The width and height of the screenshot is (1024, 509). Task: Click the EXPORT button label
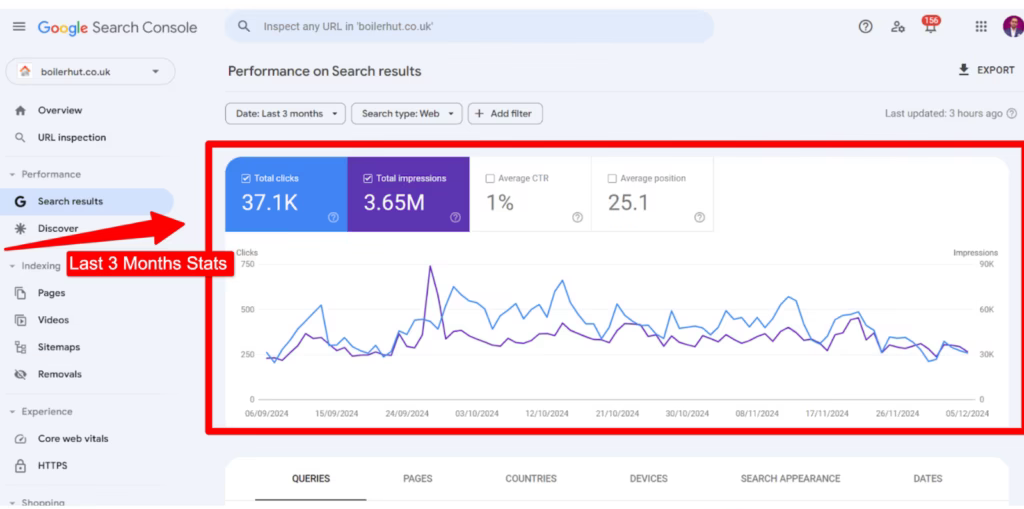(x=996, y=71)
